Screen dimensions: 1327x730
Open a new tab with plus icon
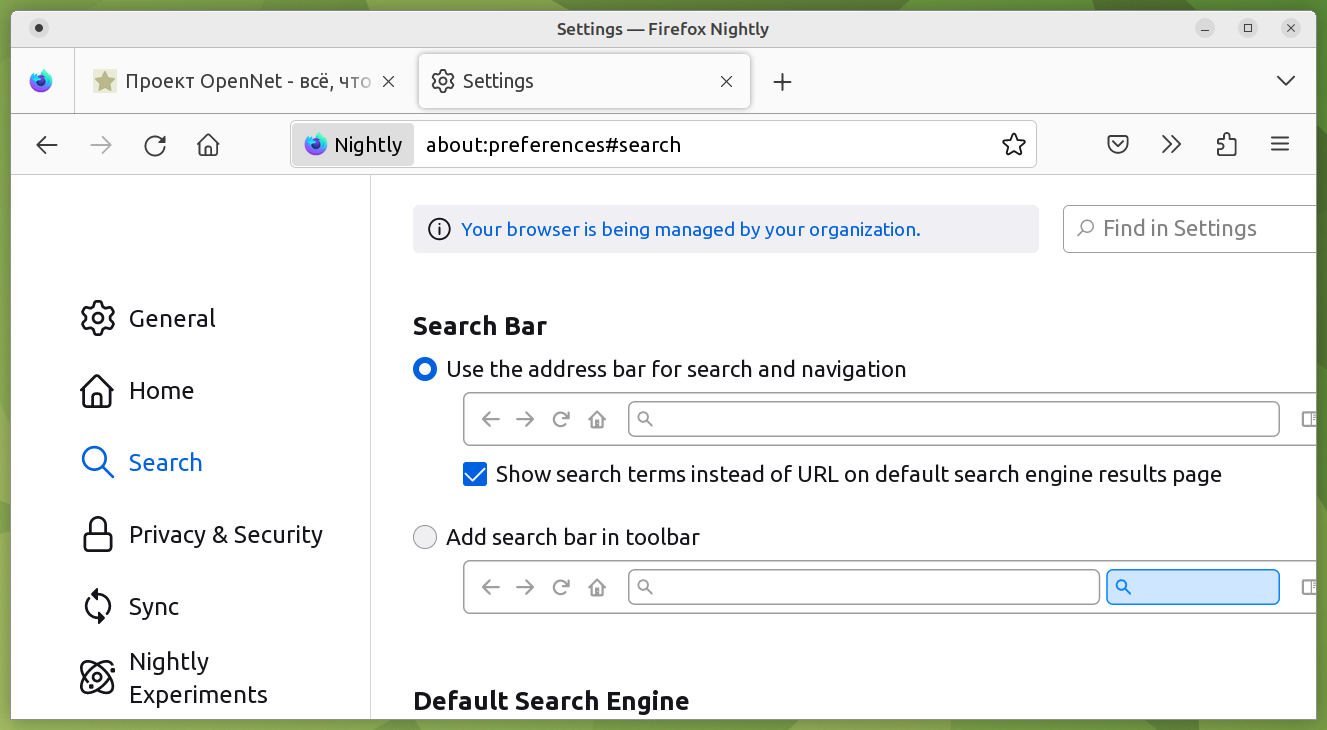pyautogui.click(x=782, y=82)
